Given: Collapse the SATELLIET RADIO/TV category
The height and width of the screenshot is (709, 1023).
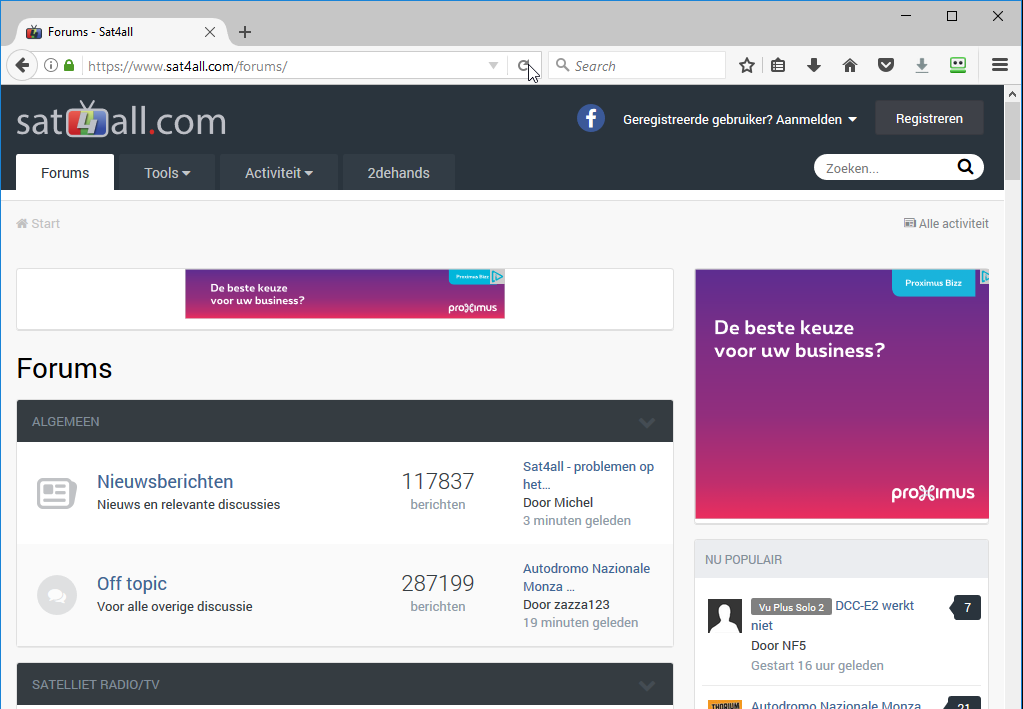Looking at the screenshot, I should 647,685.
